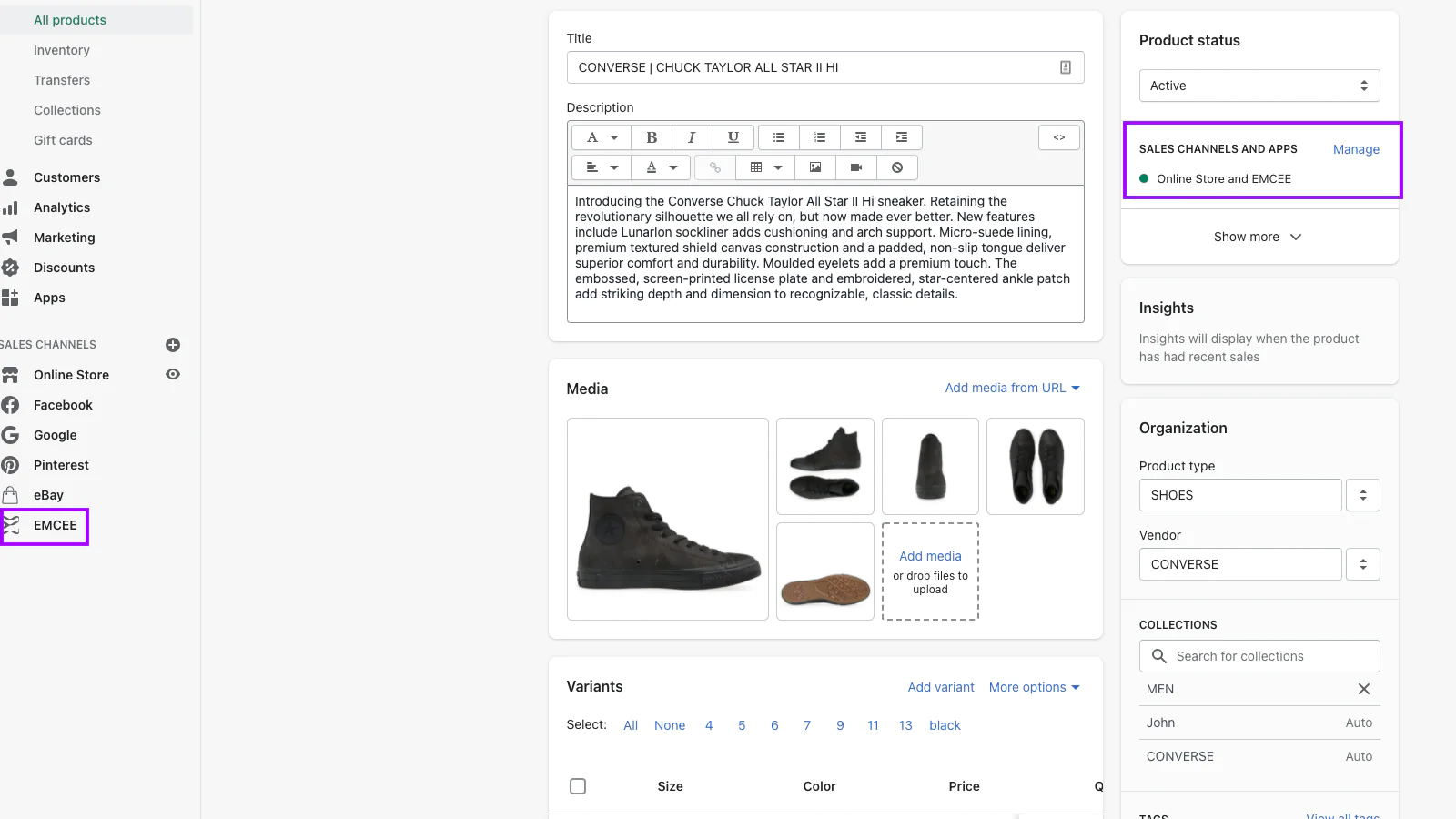Open Online Store channel in sidebar
This screenshot has height=819, width=1456.
point(71,375)
